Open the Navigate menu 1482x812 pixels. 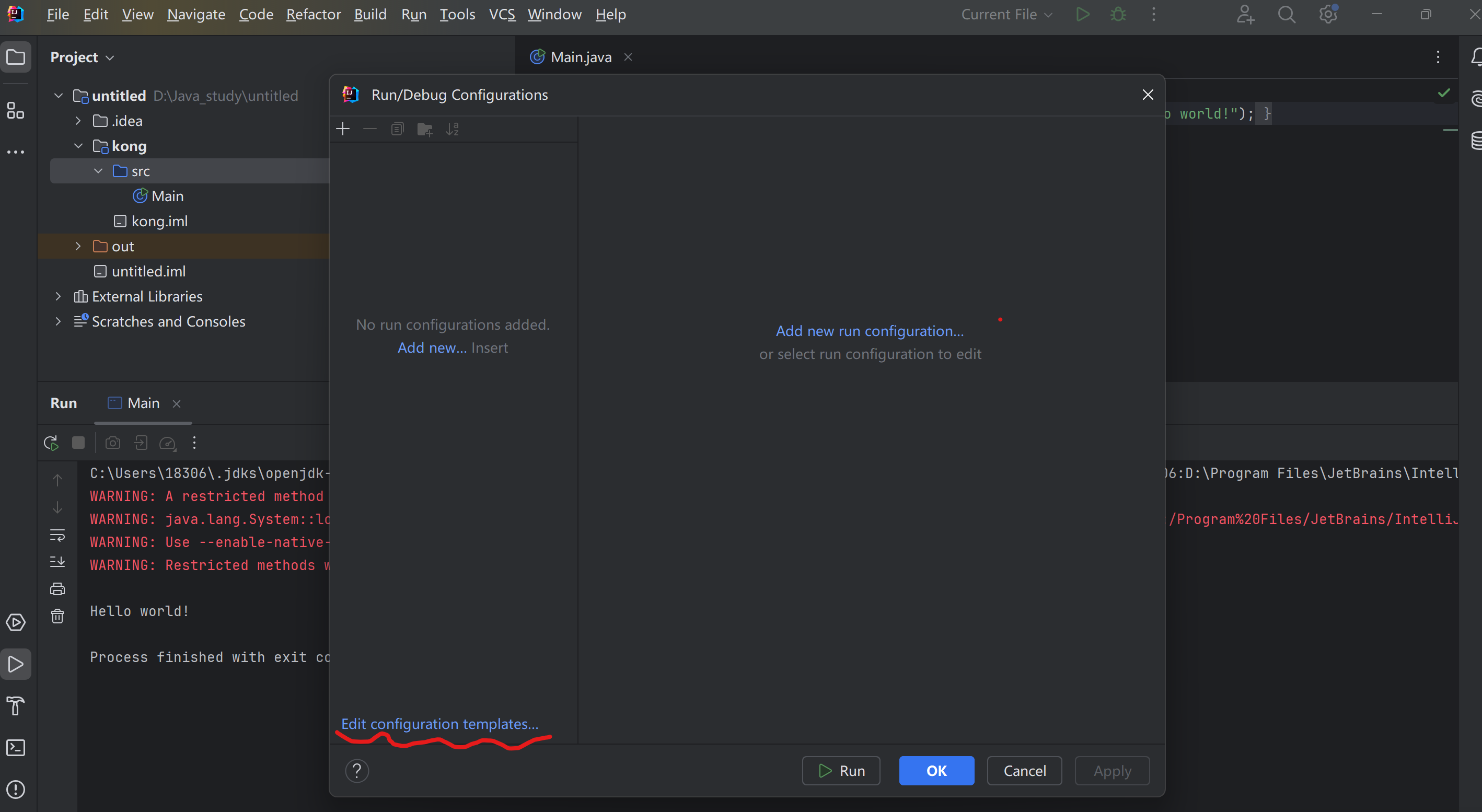[x=196, y=15]
